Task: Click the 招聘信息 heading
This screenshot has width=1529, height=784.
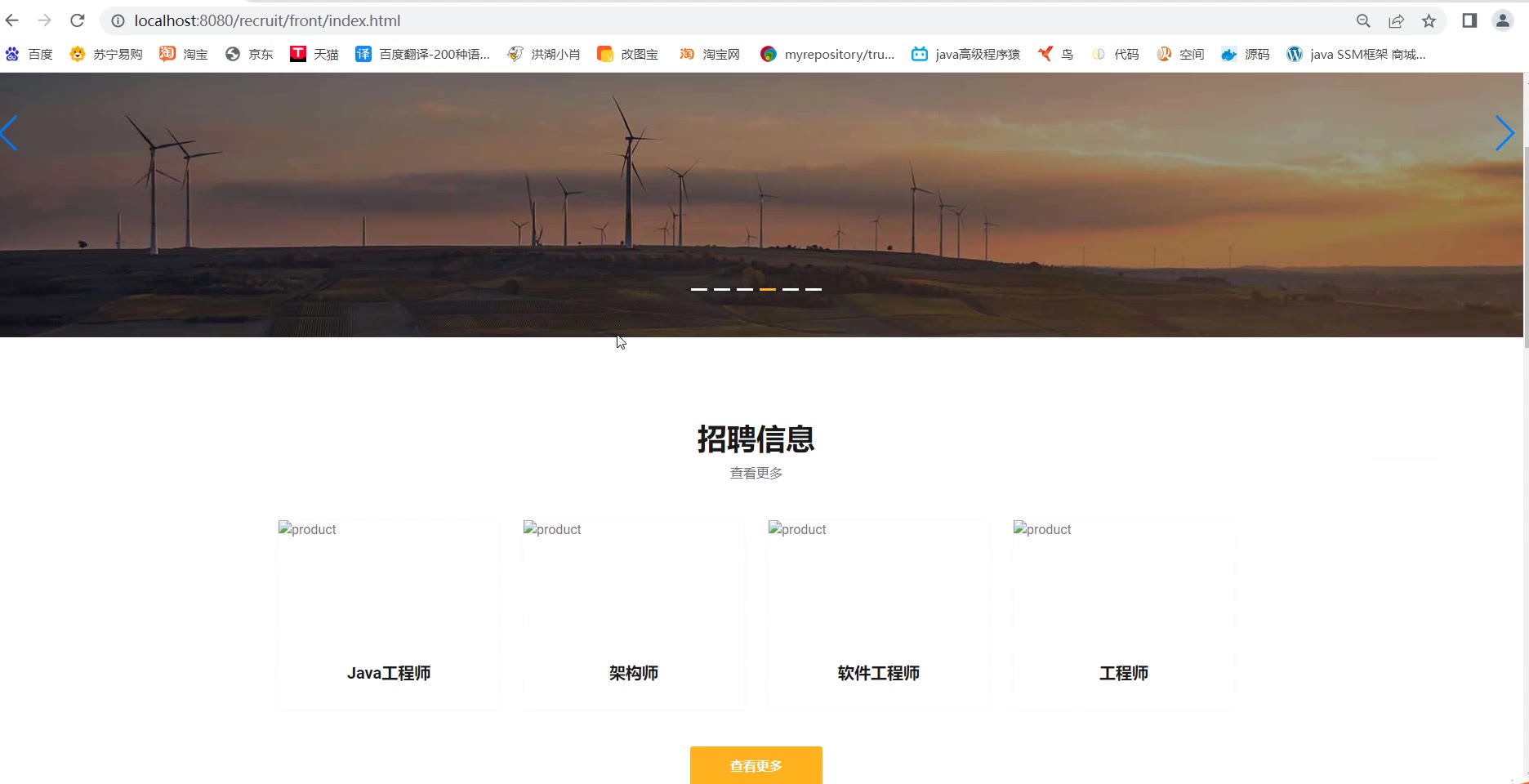Action: (756, 439)
